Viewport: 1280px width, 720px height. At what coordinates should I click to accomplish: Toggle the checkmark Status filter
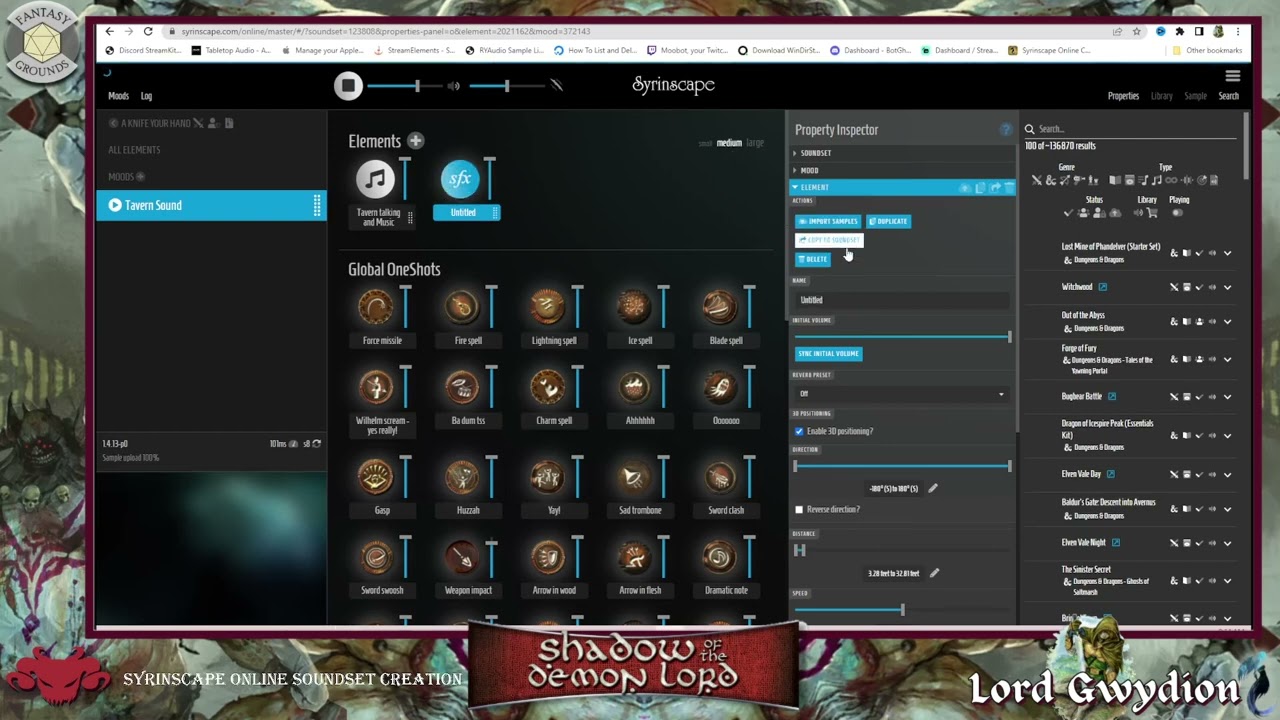tap(1068, 213)
